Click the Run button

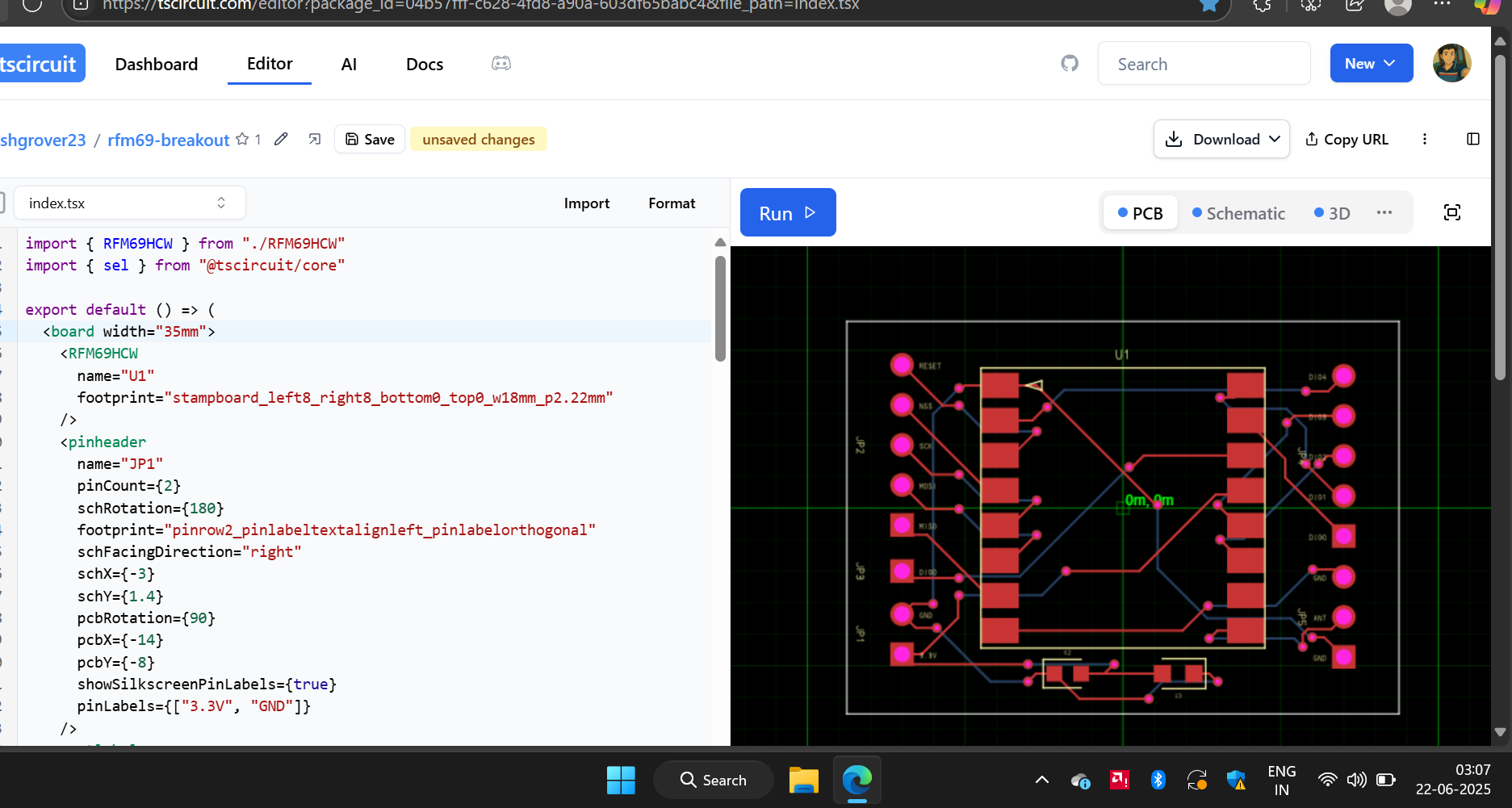point(787,213)
